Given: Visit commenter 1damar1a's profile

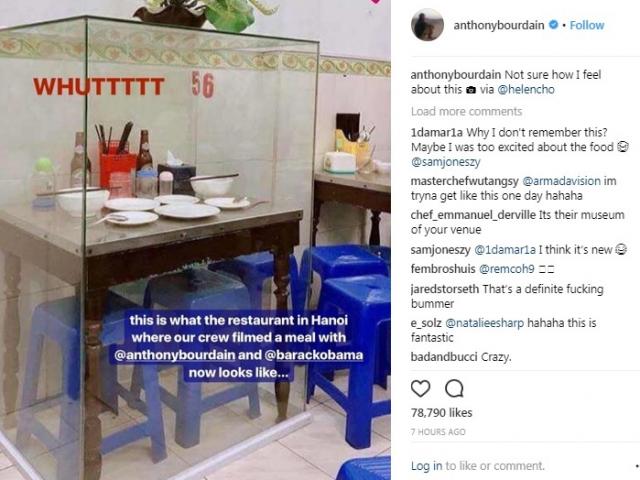Looking at the screenshot, I should [x=437, y=133].
